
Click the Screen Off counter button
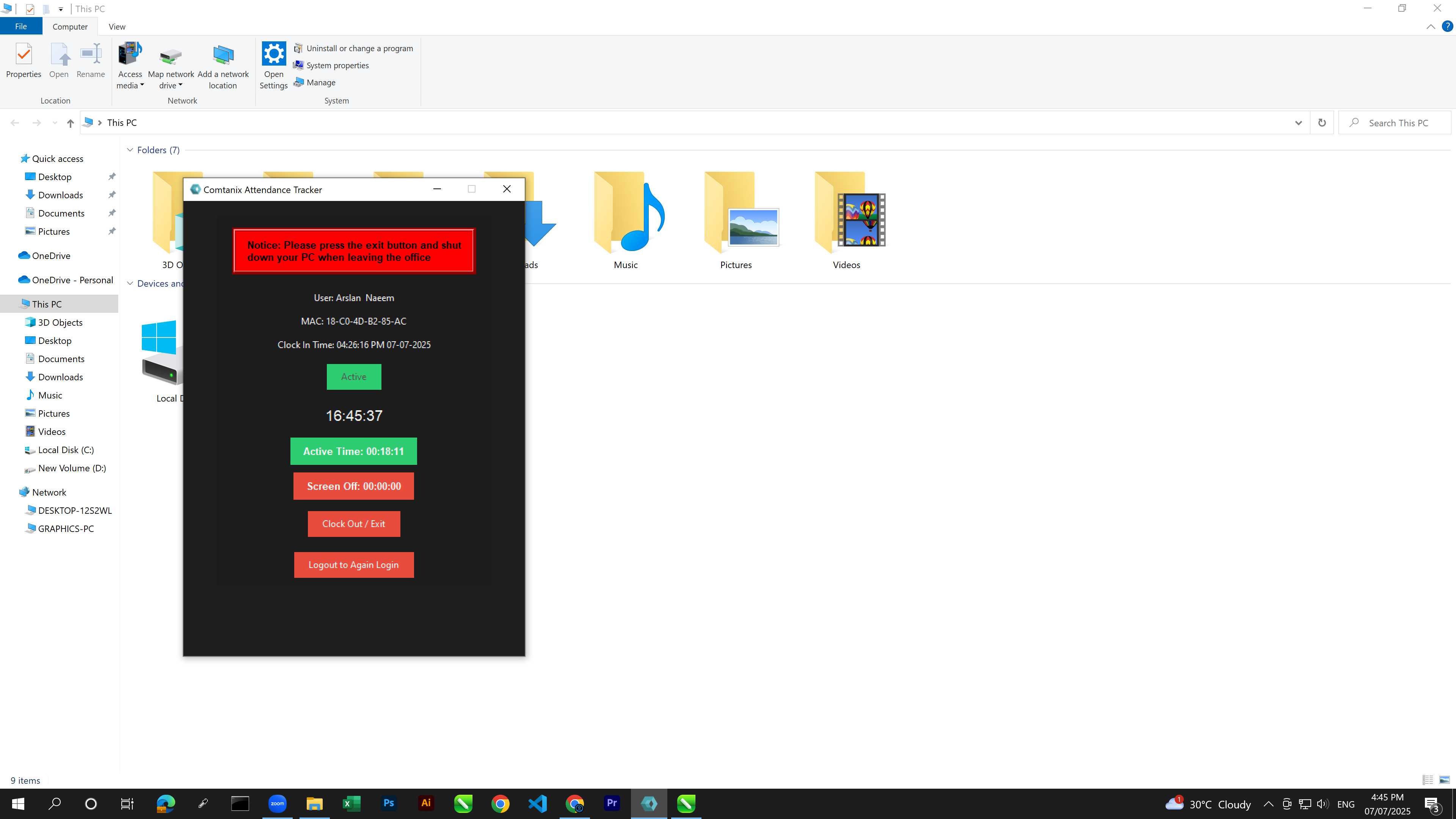click(354, 486)
